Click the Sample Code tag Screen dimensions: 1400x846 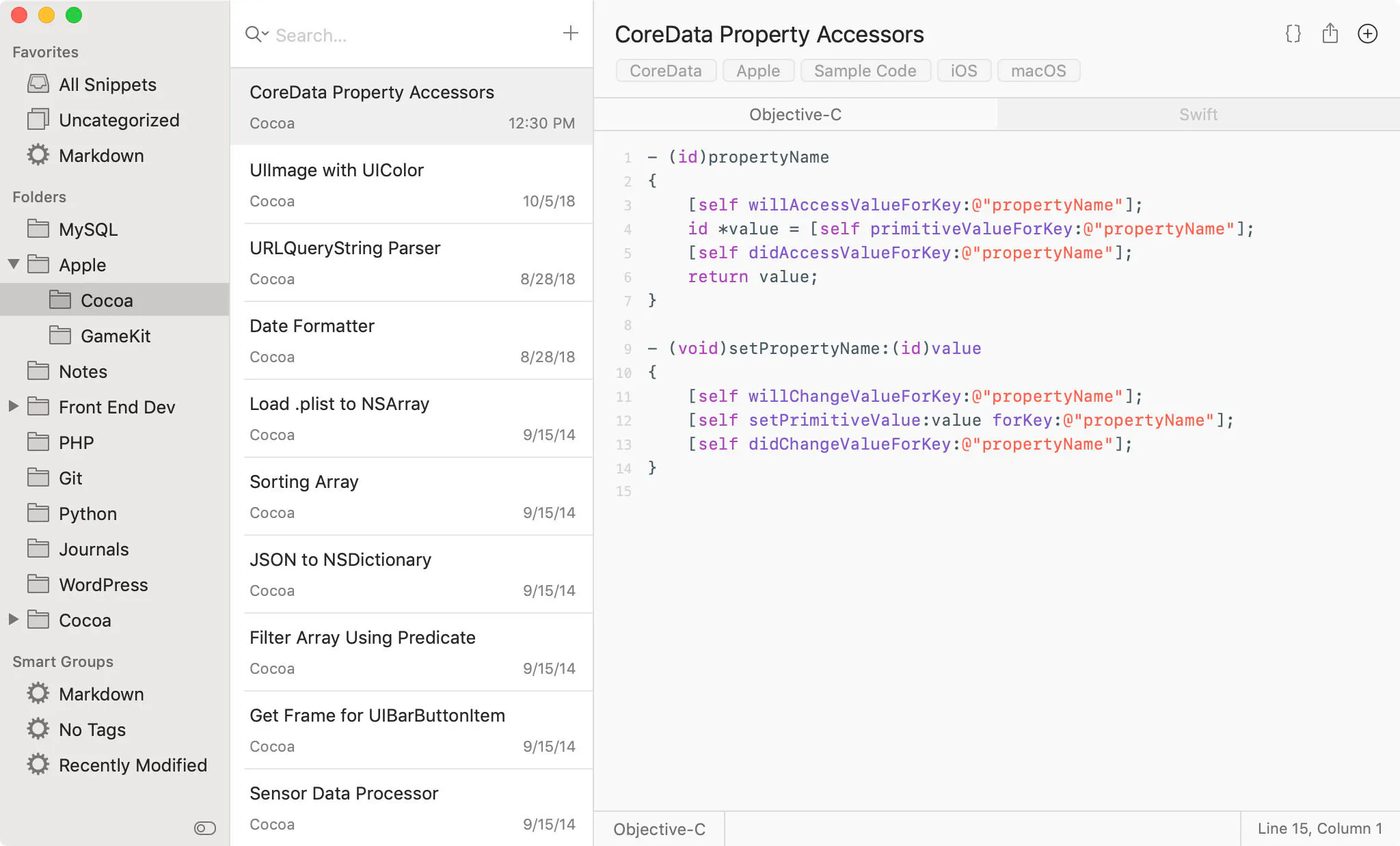[x=865, y=70]
